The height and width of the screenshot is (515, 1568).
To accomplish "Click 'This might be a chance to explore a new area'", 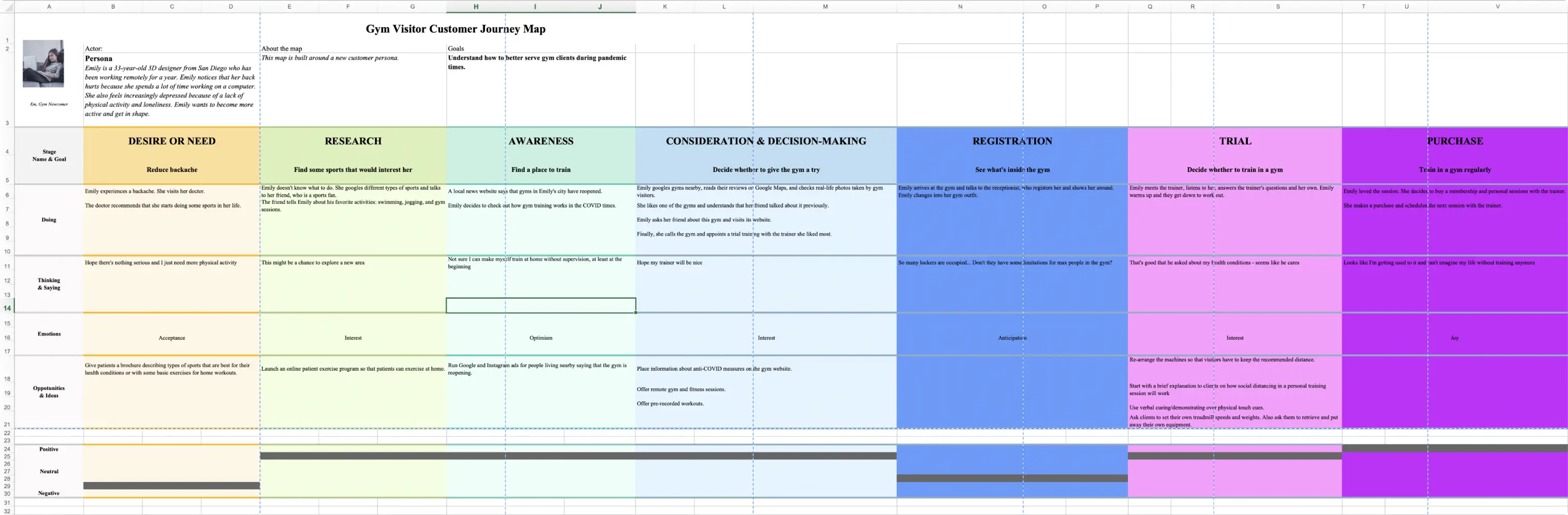I will (313, 262).
